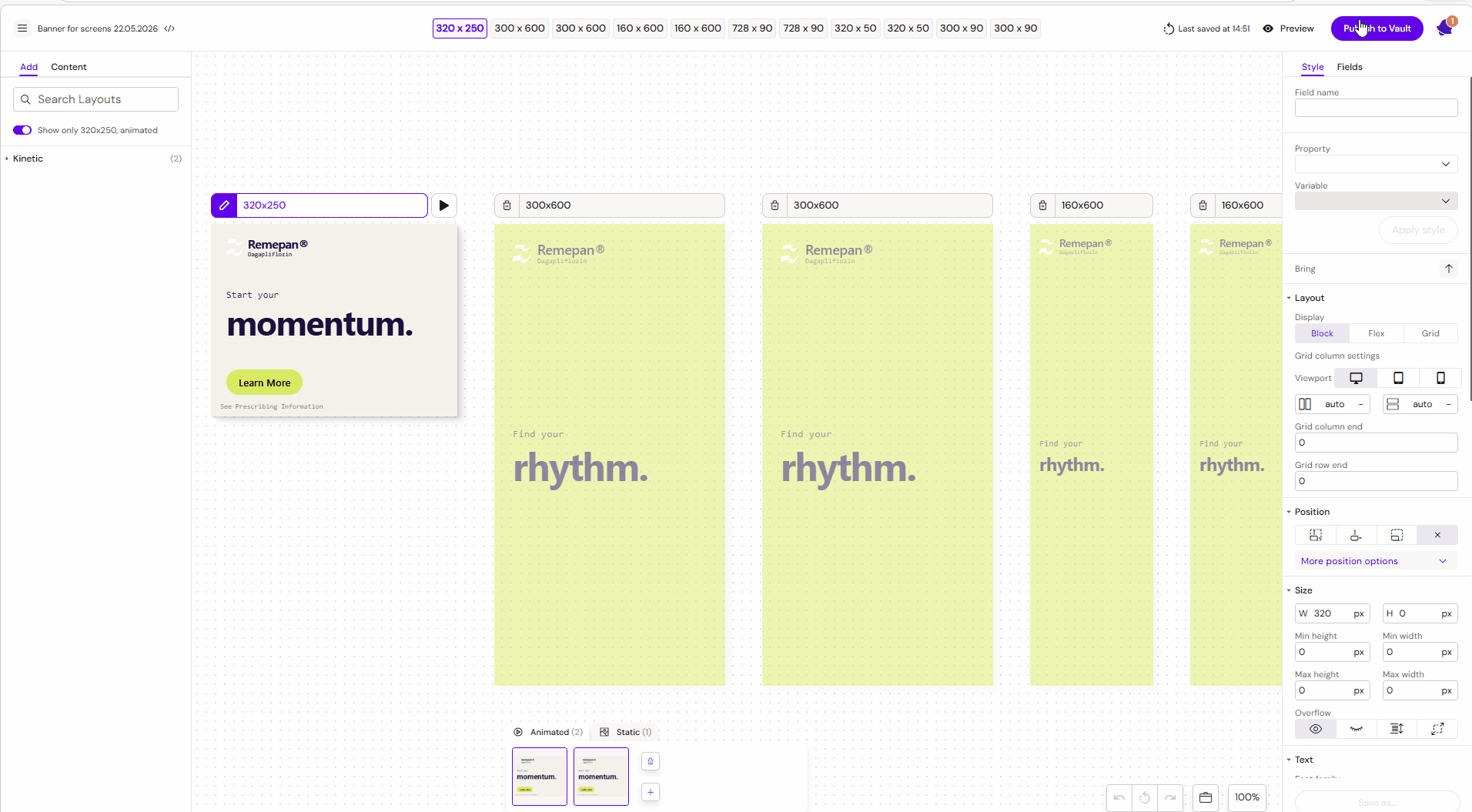Screen dimensions: 1472x812
Task: Click the Last saved history icon
Action: pyautogui.click(x=1169, y=28)
